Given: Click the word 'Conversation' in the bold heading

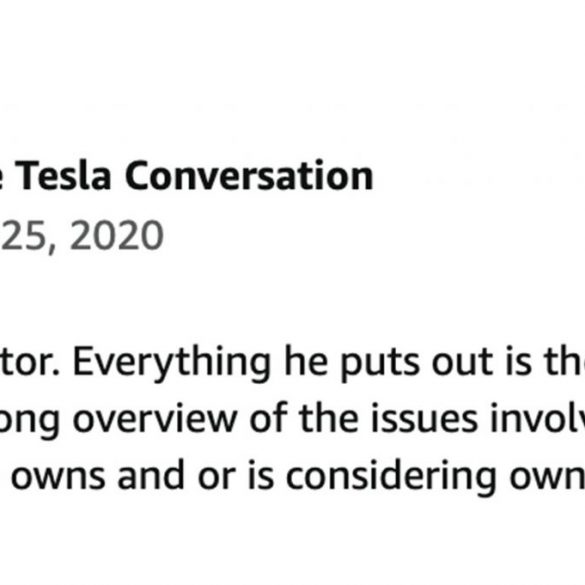Looking at the screenshot, I should 249,176.
